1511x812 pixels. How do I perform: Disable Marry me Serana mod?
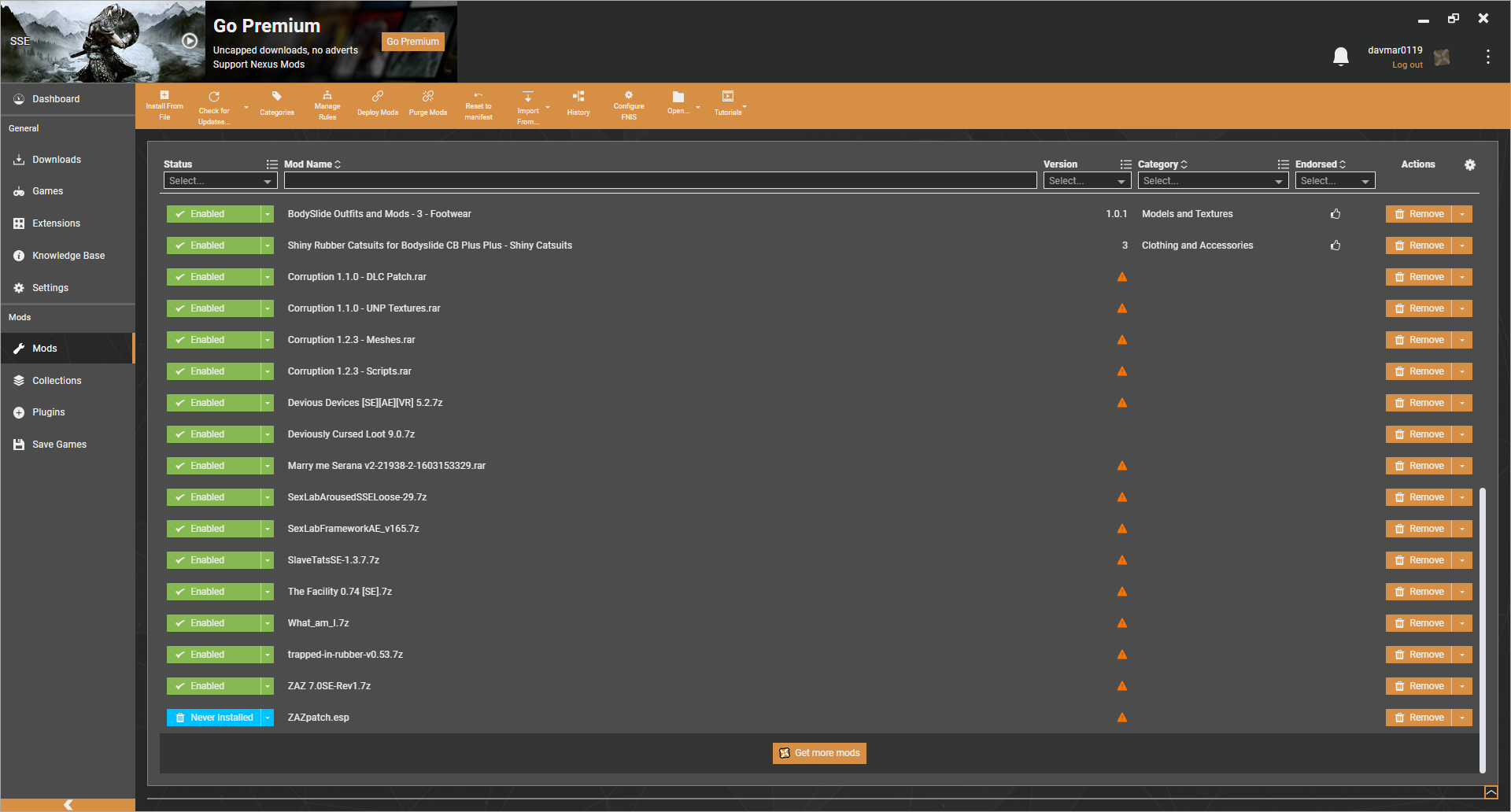pos(213,466)
